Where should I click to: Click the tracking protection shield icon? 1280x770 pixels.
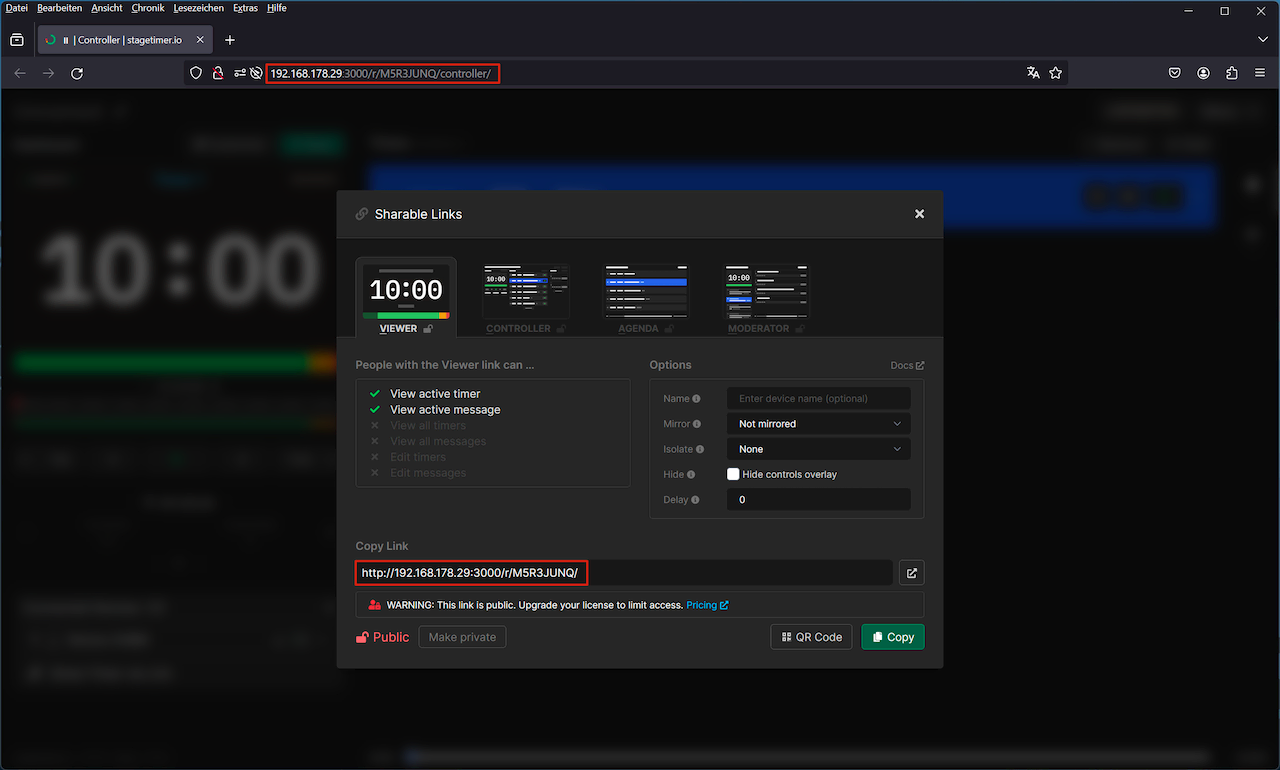pos(196,72)
